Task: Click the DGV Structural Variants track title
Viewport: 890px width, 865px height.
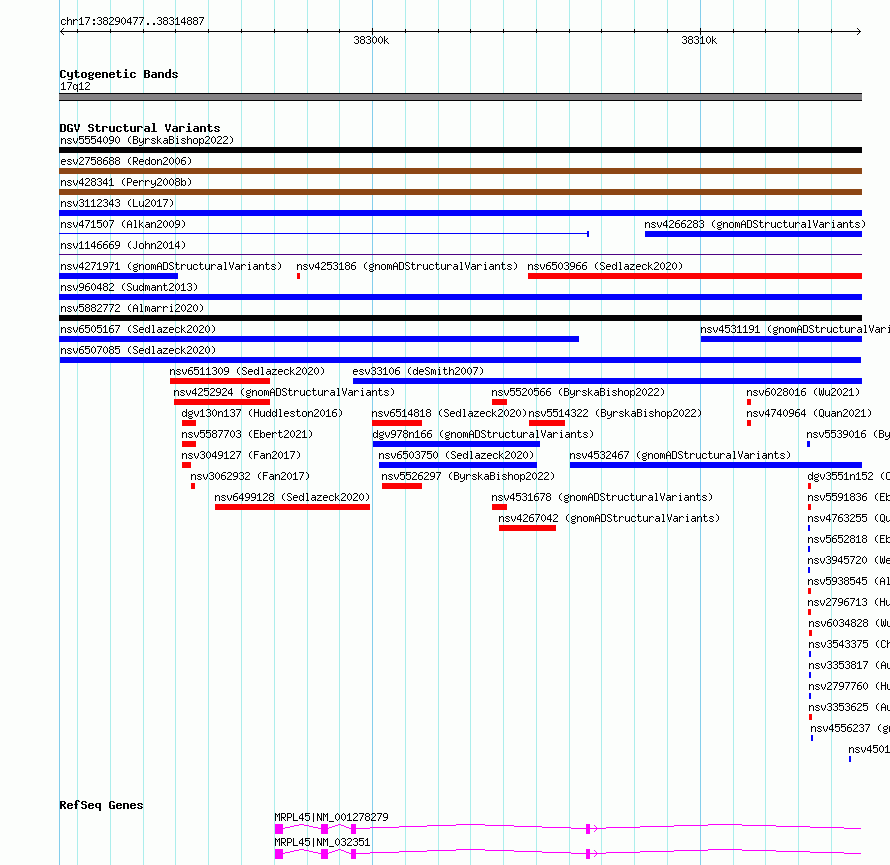Action: tap(140, 128)
